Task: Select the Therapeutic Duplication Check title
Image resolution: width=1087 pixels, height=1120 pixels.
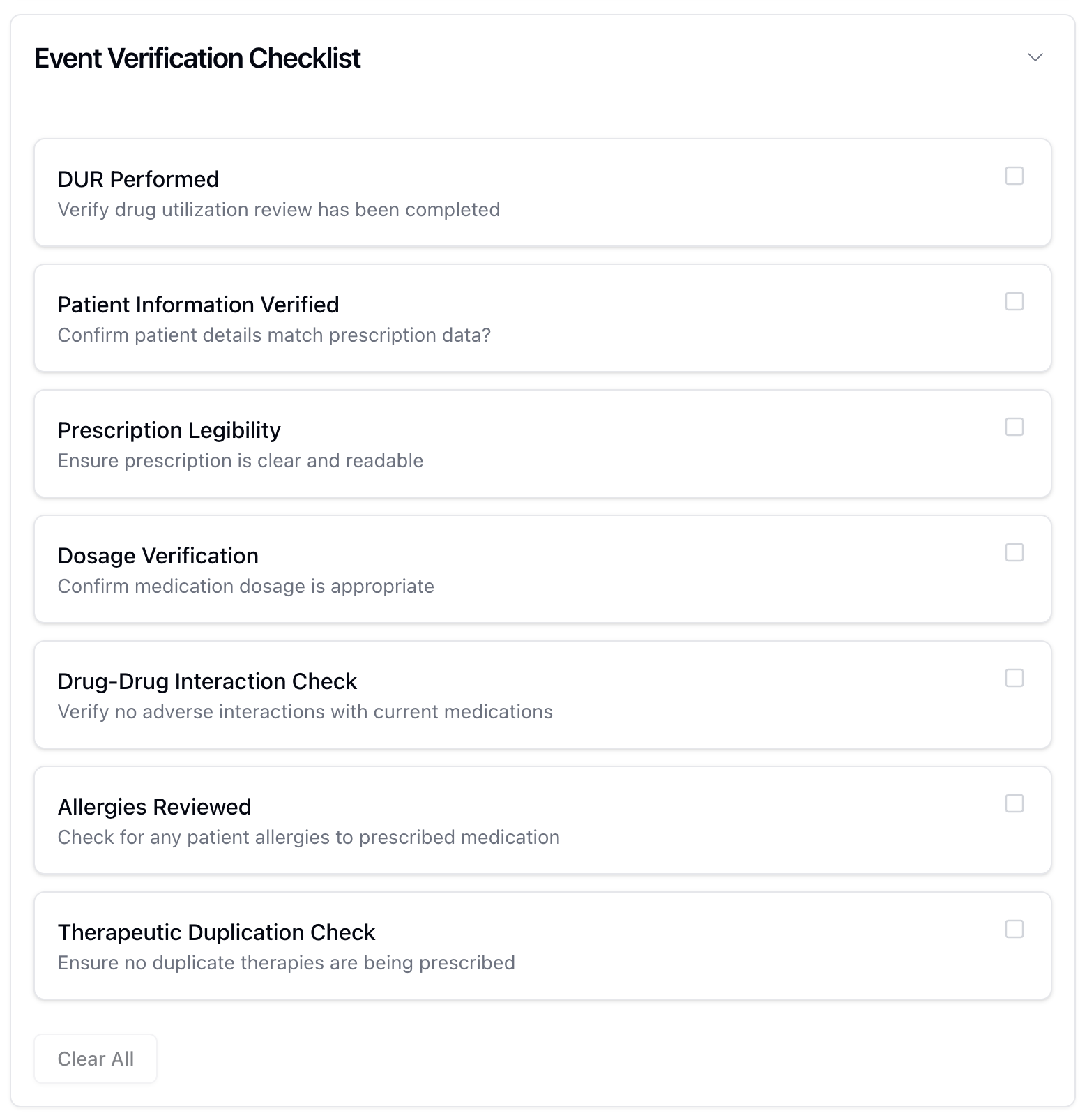Action: 216,932
